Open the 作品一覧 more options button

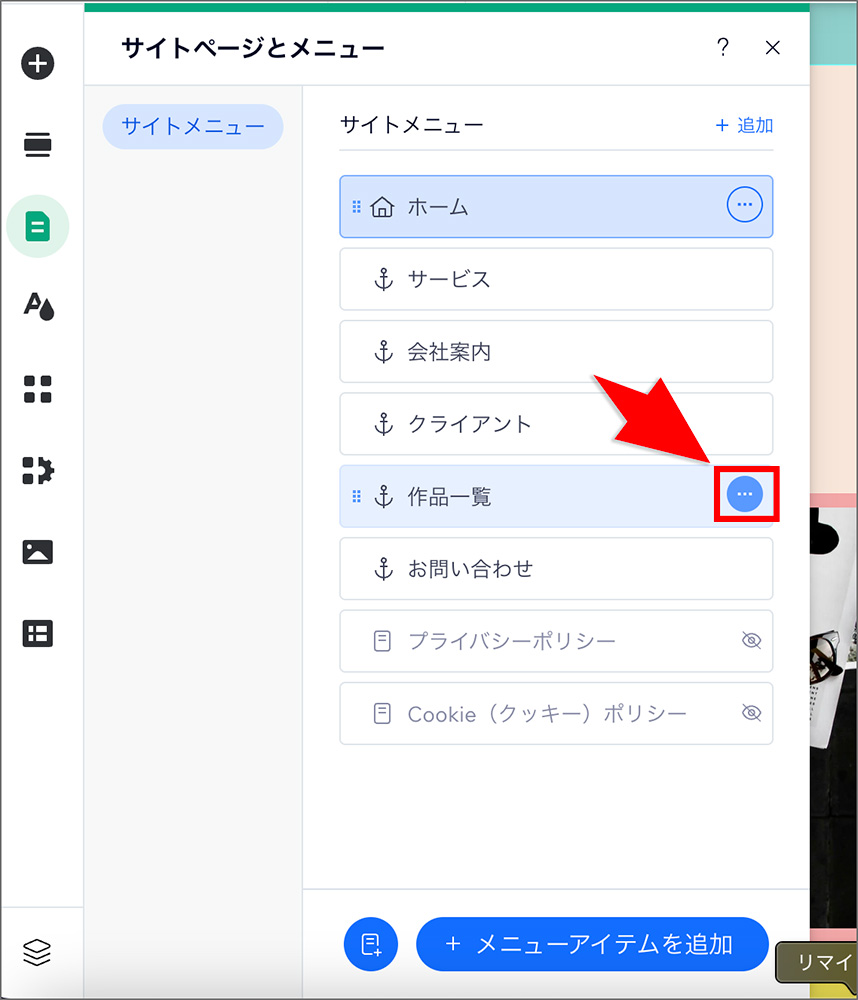pyautogui.click(x=744, y=494)
